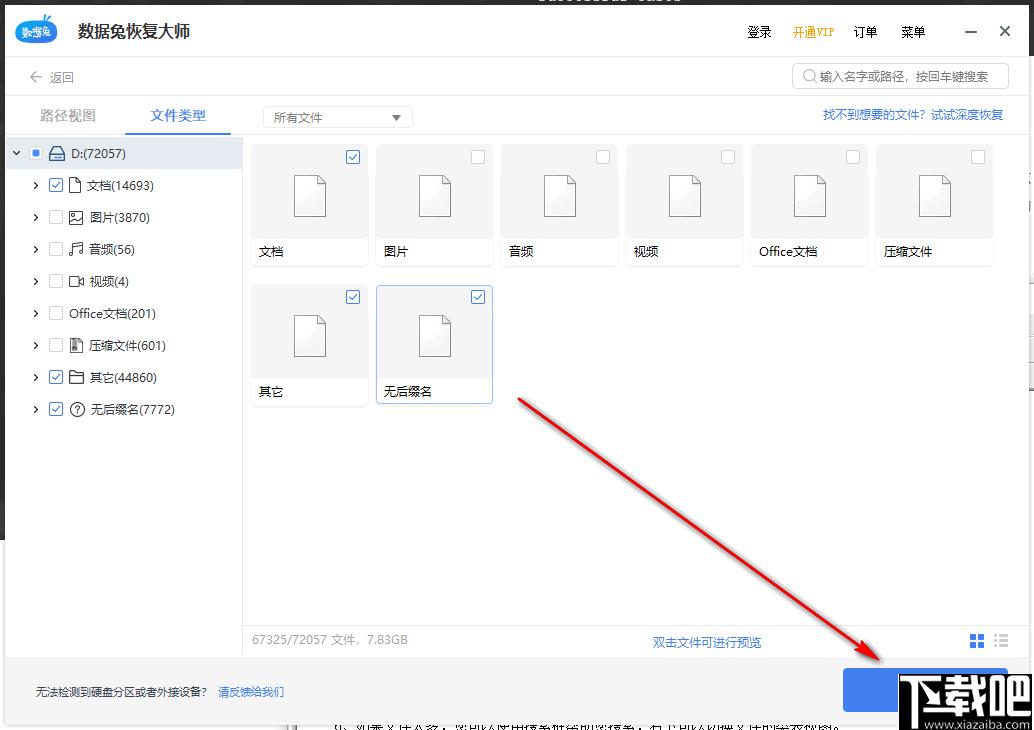Image resolution: width=1034 pixels, height=730 pixels.
Task: Open the 图片 file type card
Action: pyautogui.click(x=435, y=205)
